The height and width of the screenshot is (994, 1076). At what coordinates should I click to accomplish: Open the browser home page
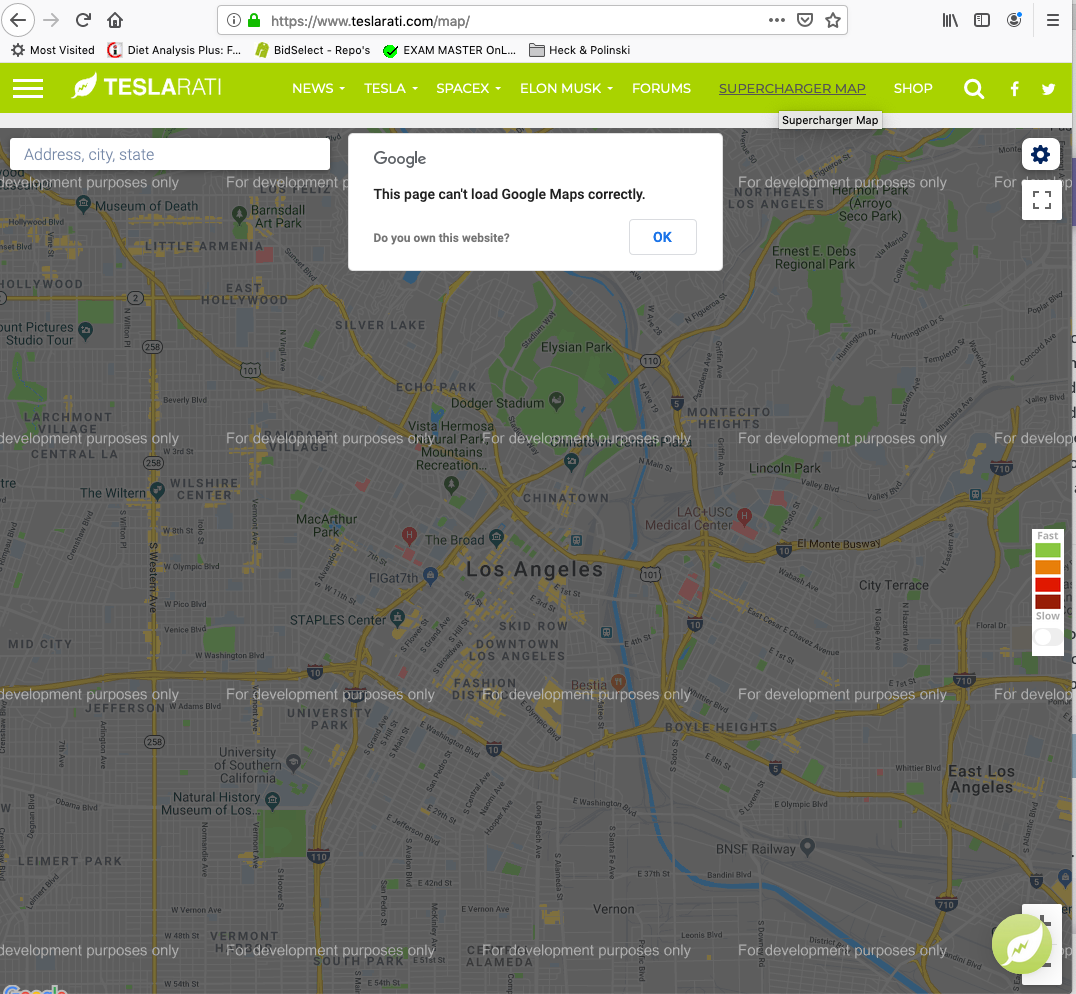pyautogui.click(x=115, y=20)
